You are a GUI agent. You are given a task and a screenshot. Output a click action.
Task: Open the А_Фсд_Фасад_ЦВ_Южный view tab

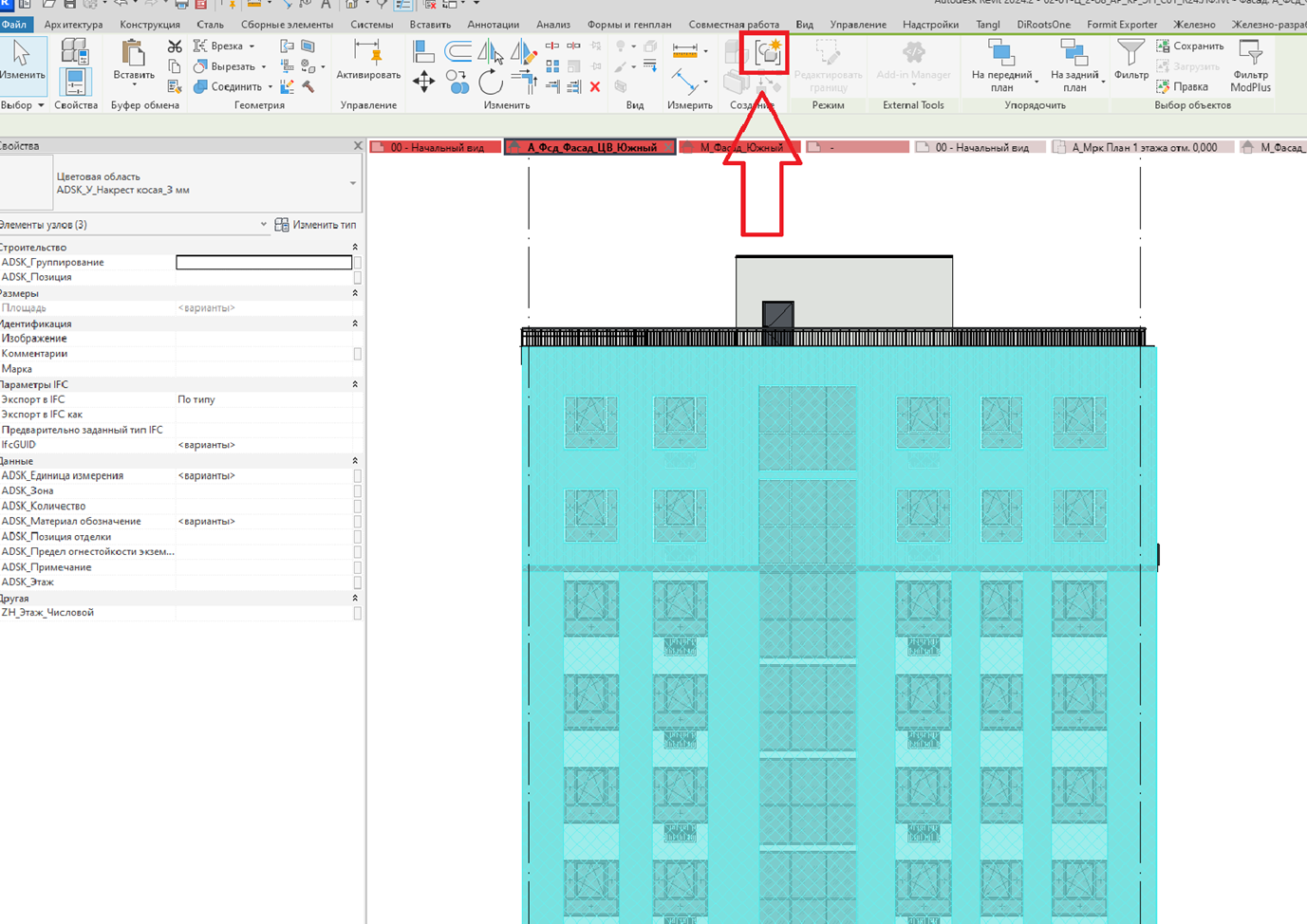[590, 147]
